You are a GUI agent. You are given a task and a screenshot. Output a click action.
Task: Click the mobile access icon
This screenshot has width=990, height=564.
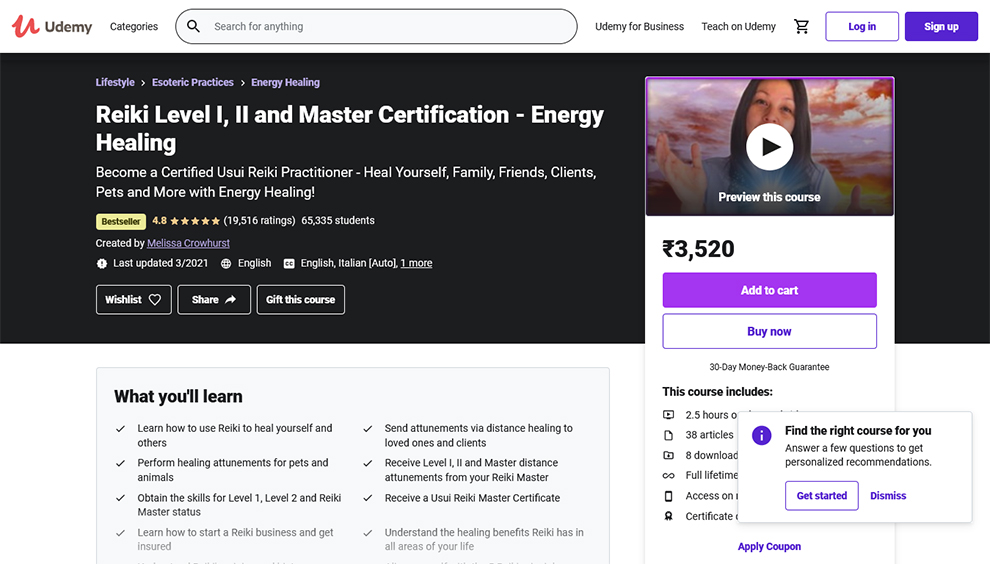point(668,496)
